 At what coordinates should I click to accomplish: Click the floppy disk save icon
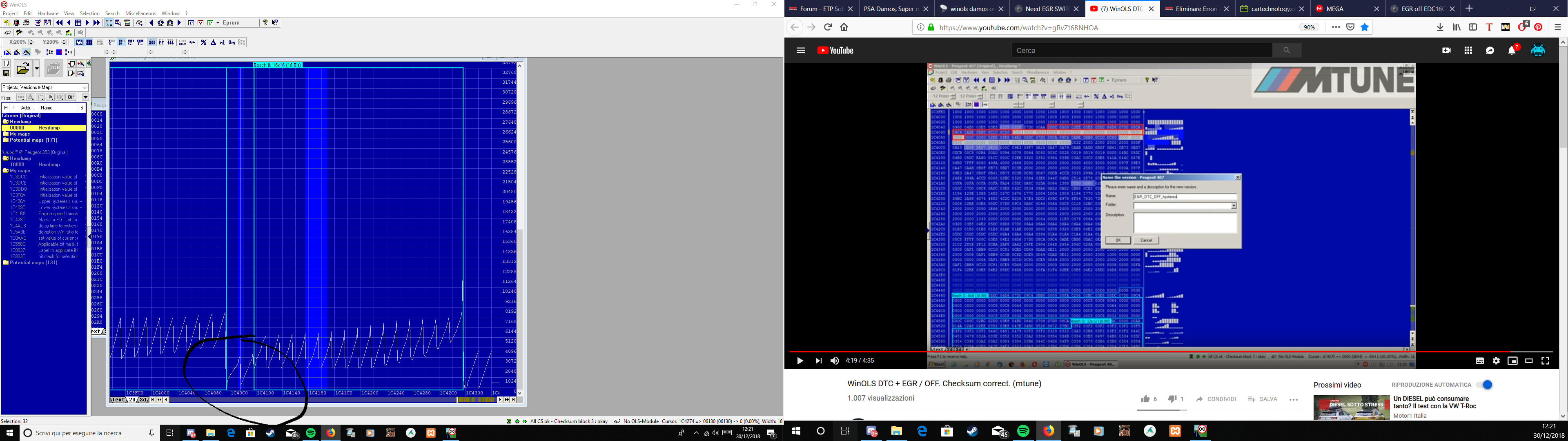[6, 73]
